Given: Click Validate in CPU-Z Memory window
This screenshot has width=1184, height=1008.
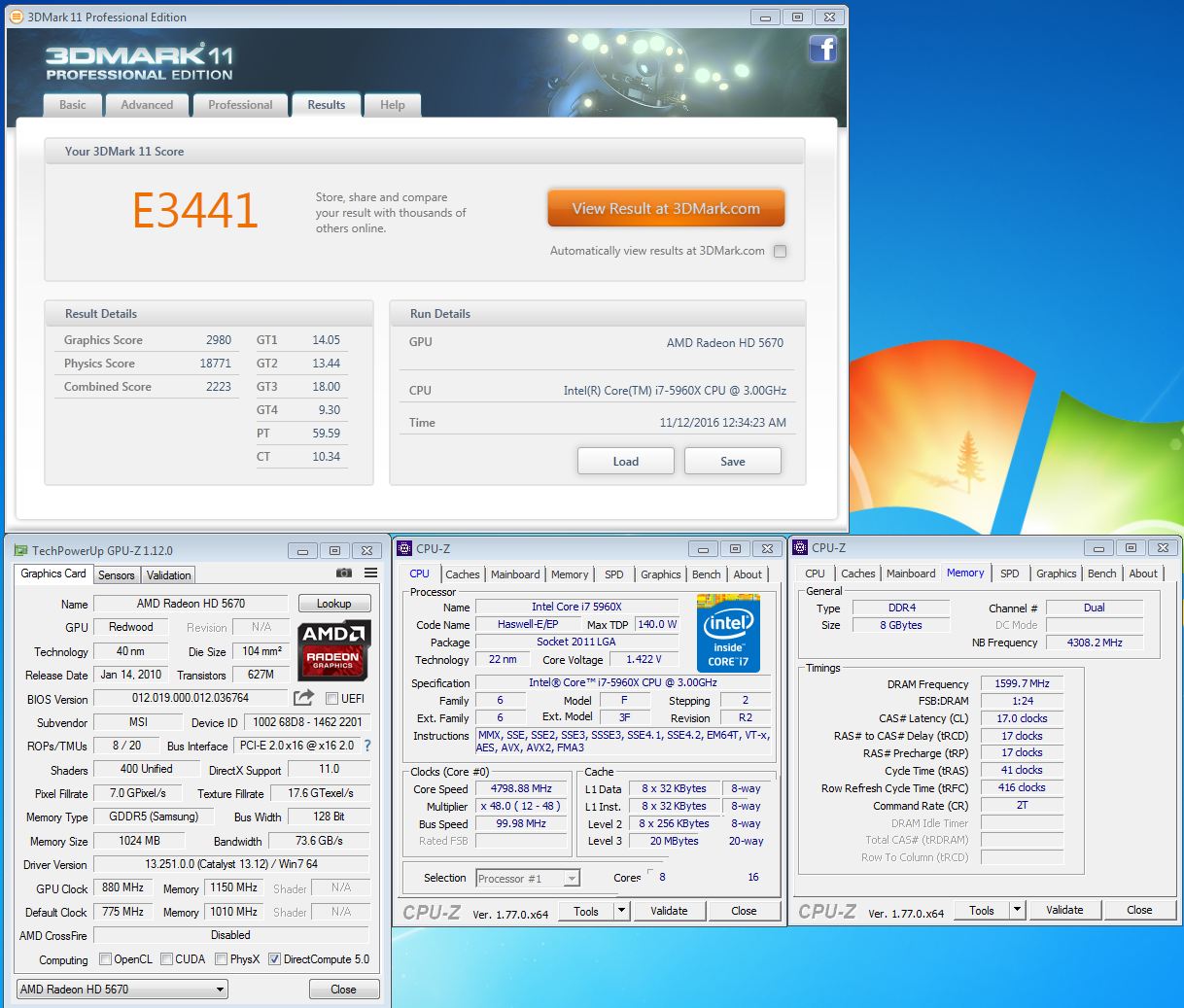Looking at the screenshot, I should (1064, 910).
